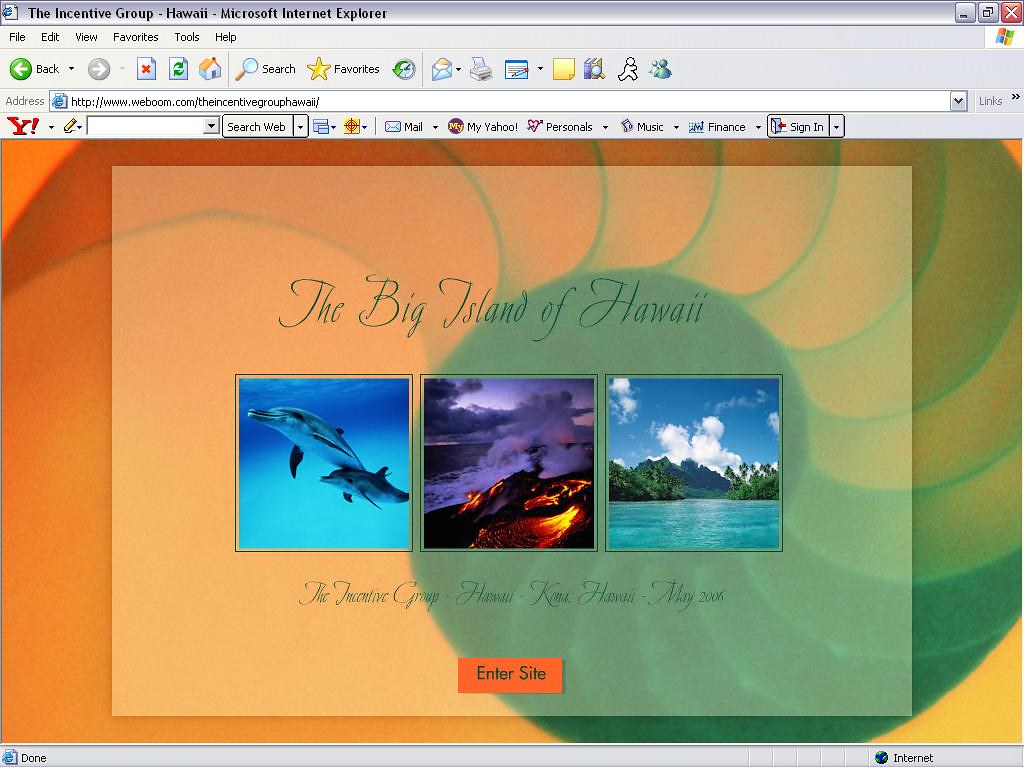Expand the Back button history dropdown
1024x768 pixels.
(x=70, y=69)
